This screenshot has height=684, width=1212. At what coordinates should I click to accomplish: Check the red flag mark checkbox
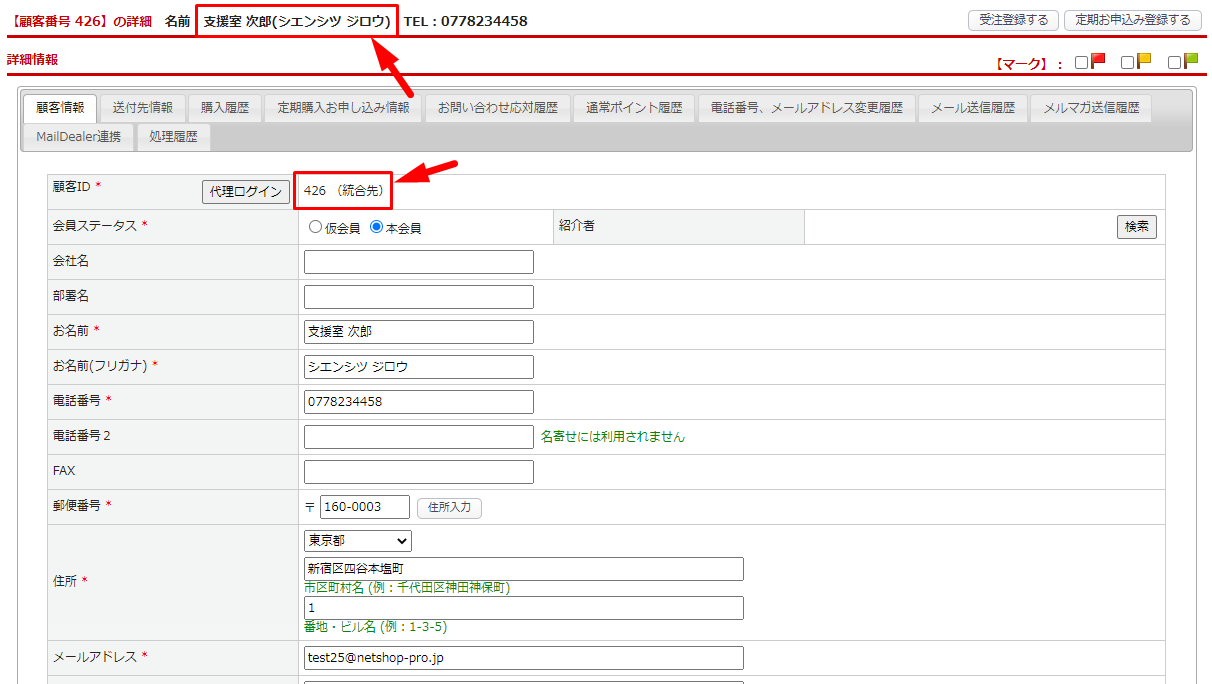point(1081,63)
